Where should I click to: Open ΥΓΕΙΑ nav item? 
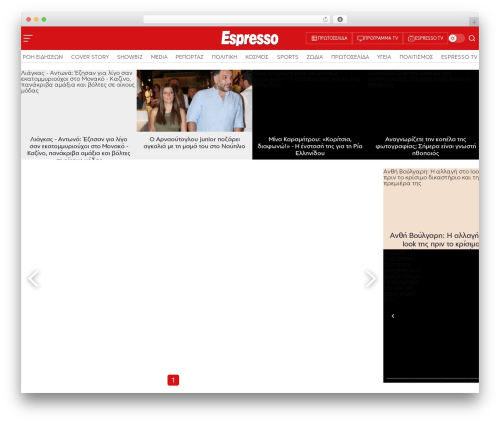[384, 57]
